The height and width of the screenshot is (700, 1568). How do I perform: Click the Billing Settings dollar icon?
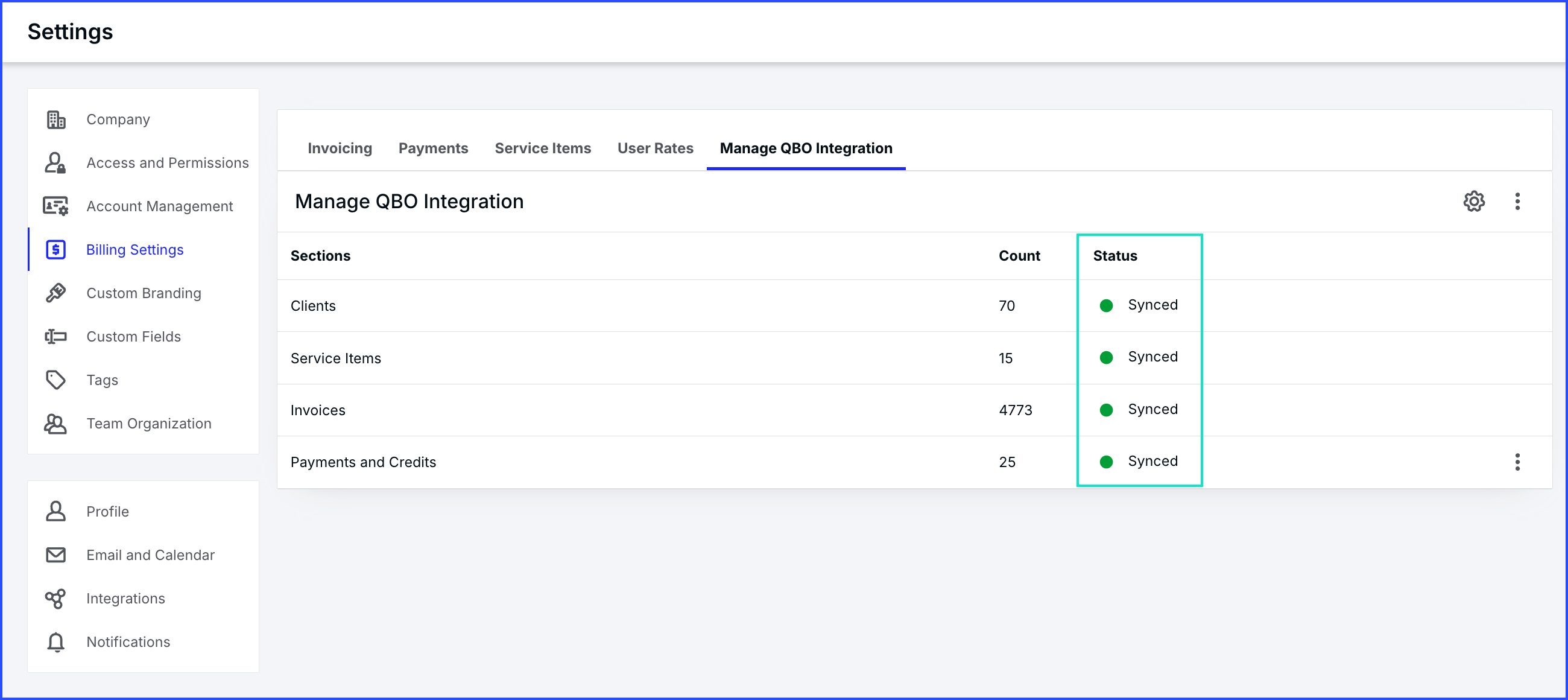pos(56,249)
